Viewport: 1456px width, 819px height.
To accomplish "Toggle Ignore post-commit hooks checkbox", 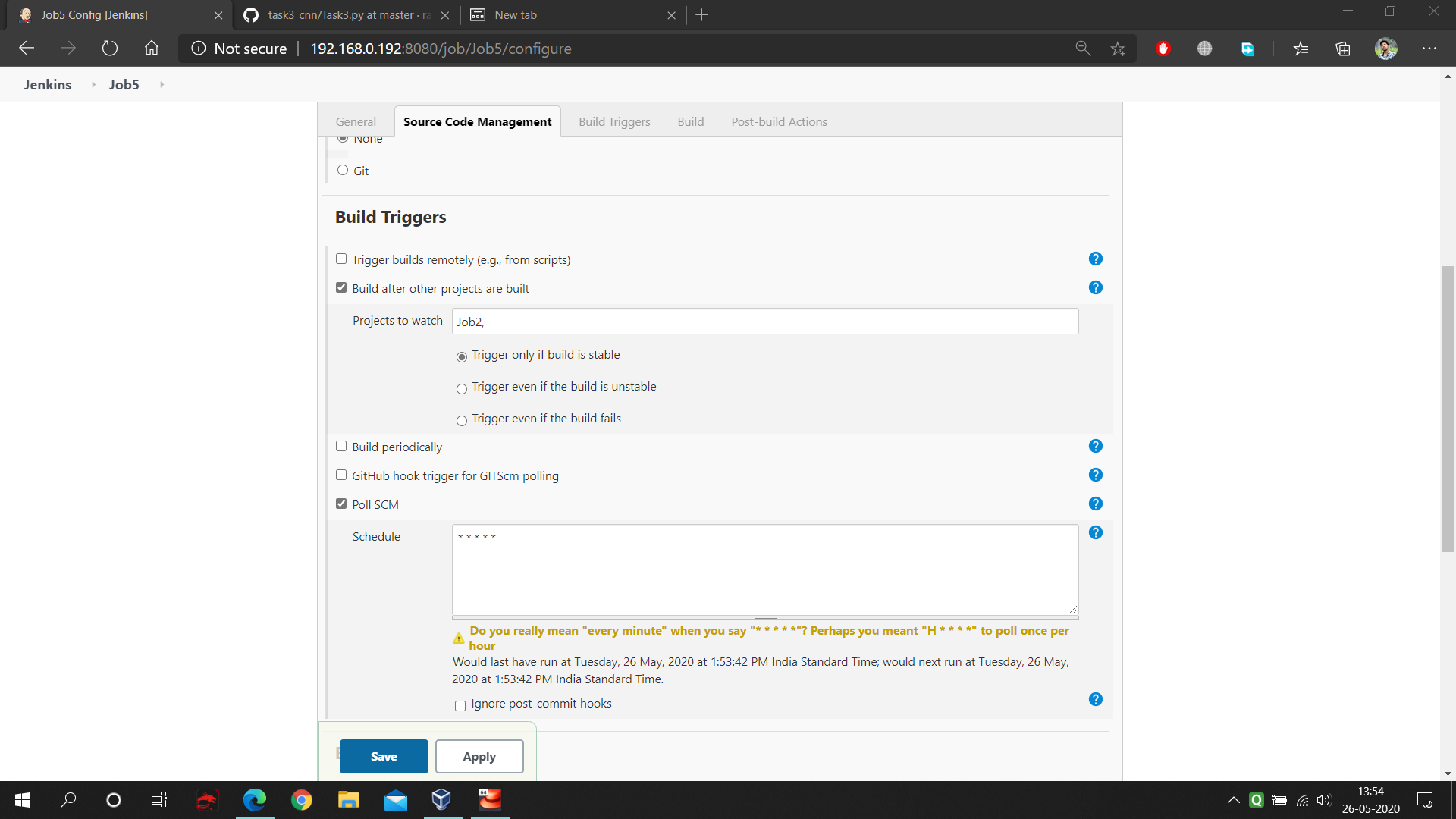I will point(460,706).
